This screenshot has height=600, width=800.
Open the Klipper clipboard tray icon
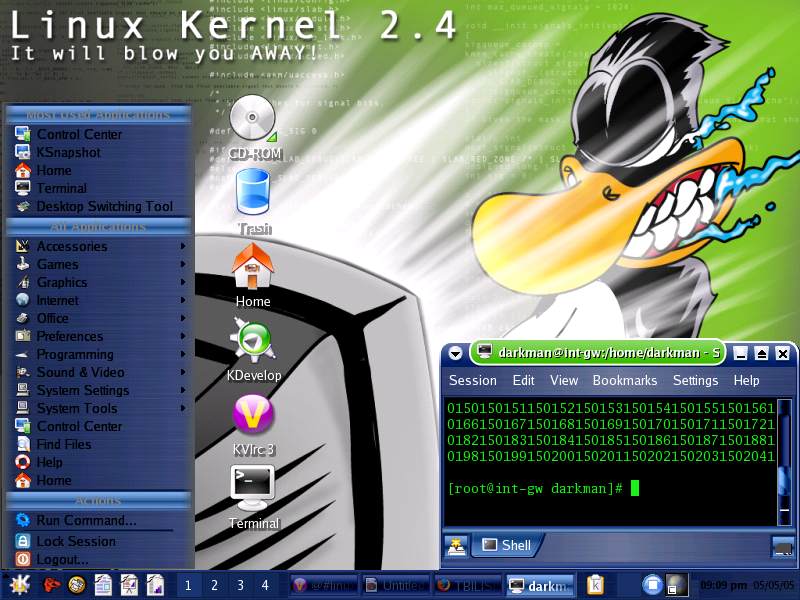pyautogui.click(x=595, y=585)
